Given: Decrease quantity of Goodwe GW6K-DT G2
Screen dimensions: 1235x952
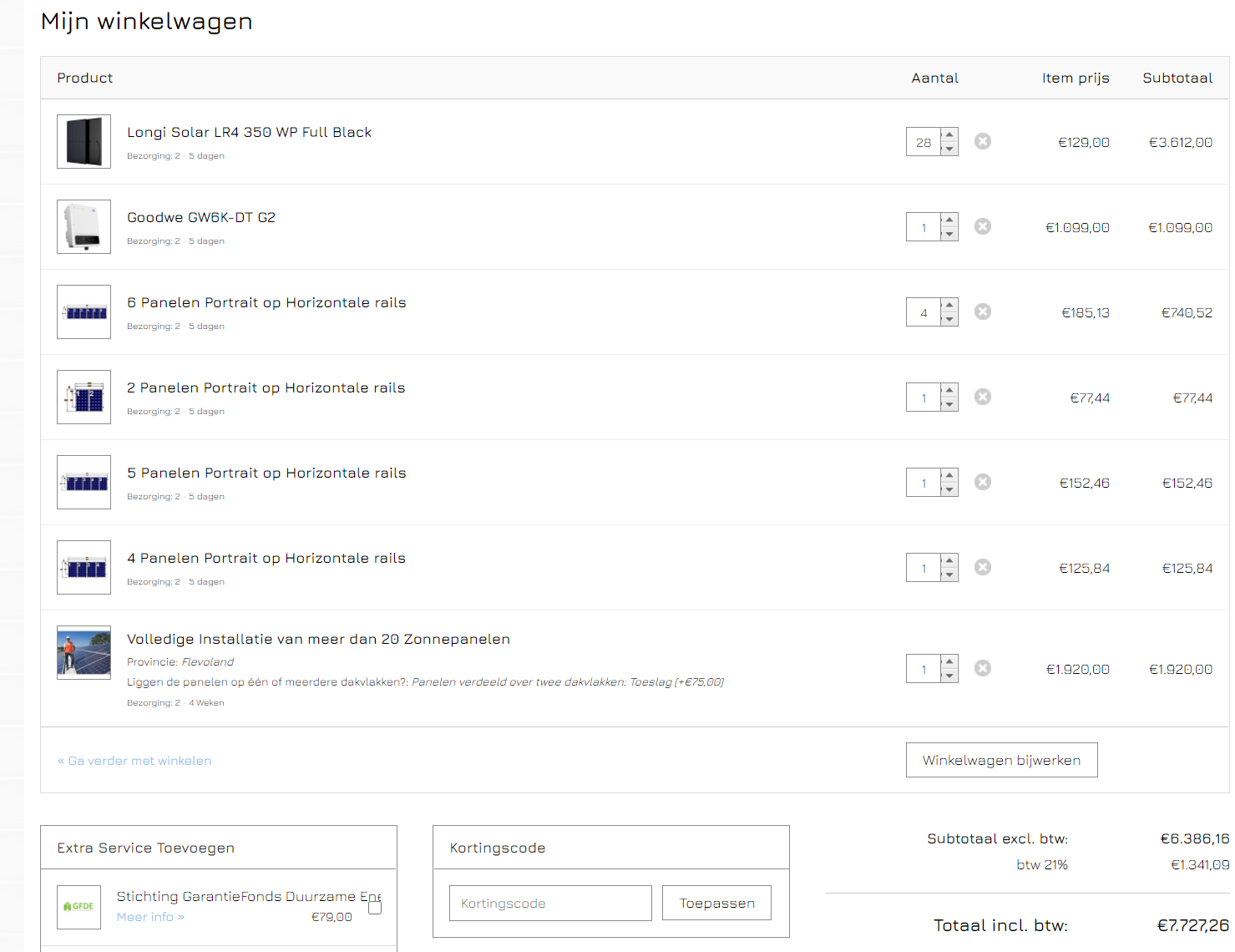Looking at the screenshot, I should [949, 234].
